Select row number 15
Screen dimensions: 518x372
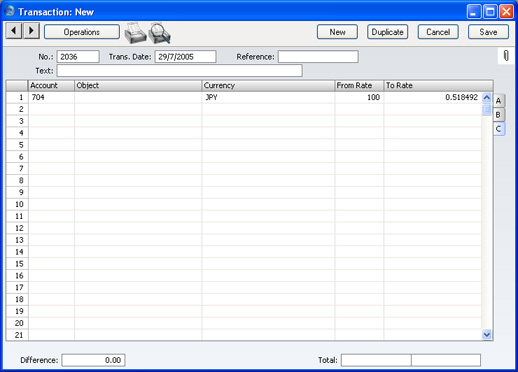[x=17, y=264]
